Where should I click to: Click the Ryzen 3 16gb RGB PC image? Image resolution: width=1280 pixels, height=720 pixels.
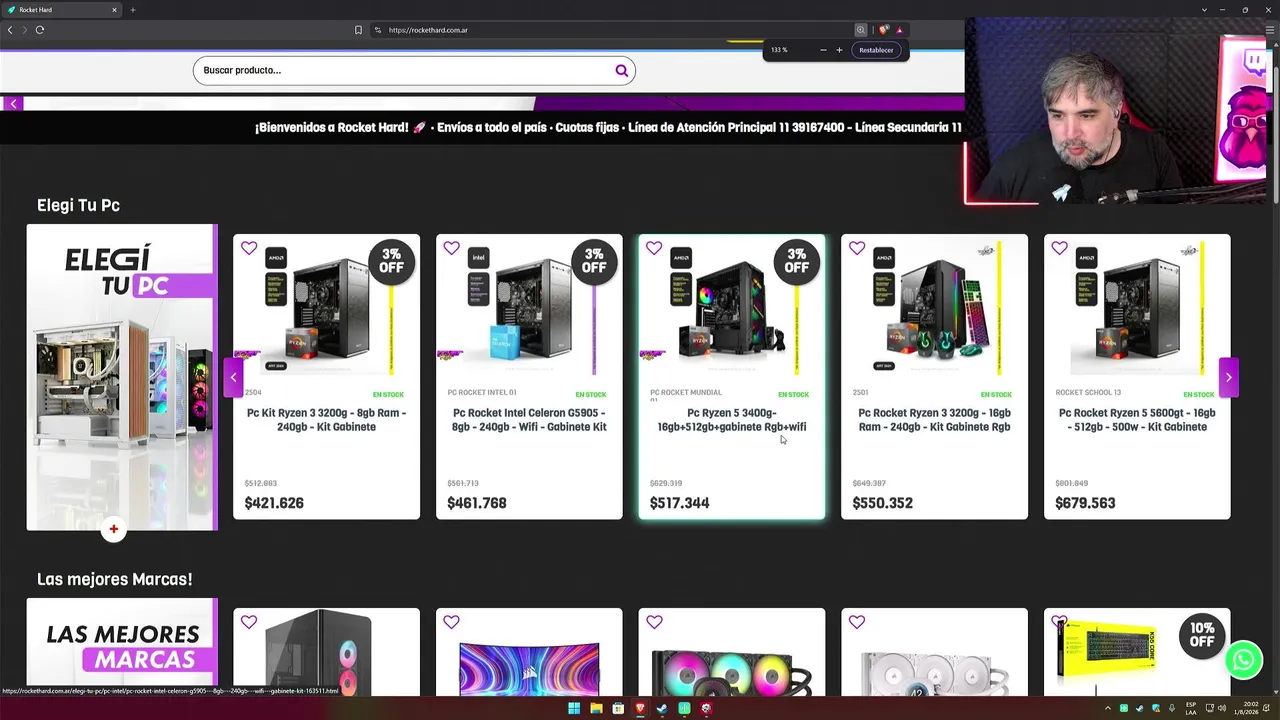[x=934, y=308]
